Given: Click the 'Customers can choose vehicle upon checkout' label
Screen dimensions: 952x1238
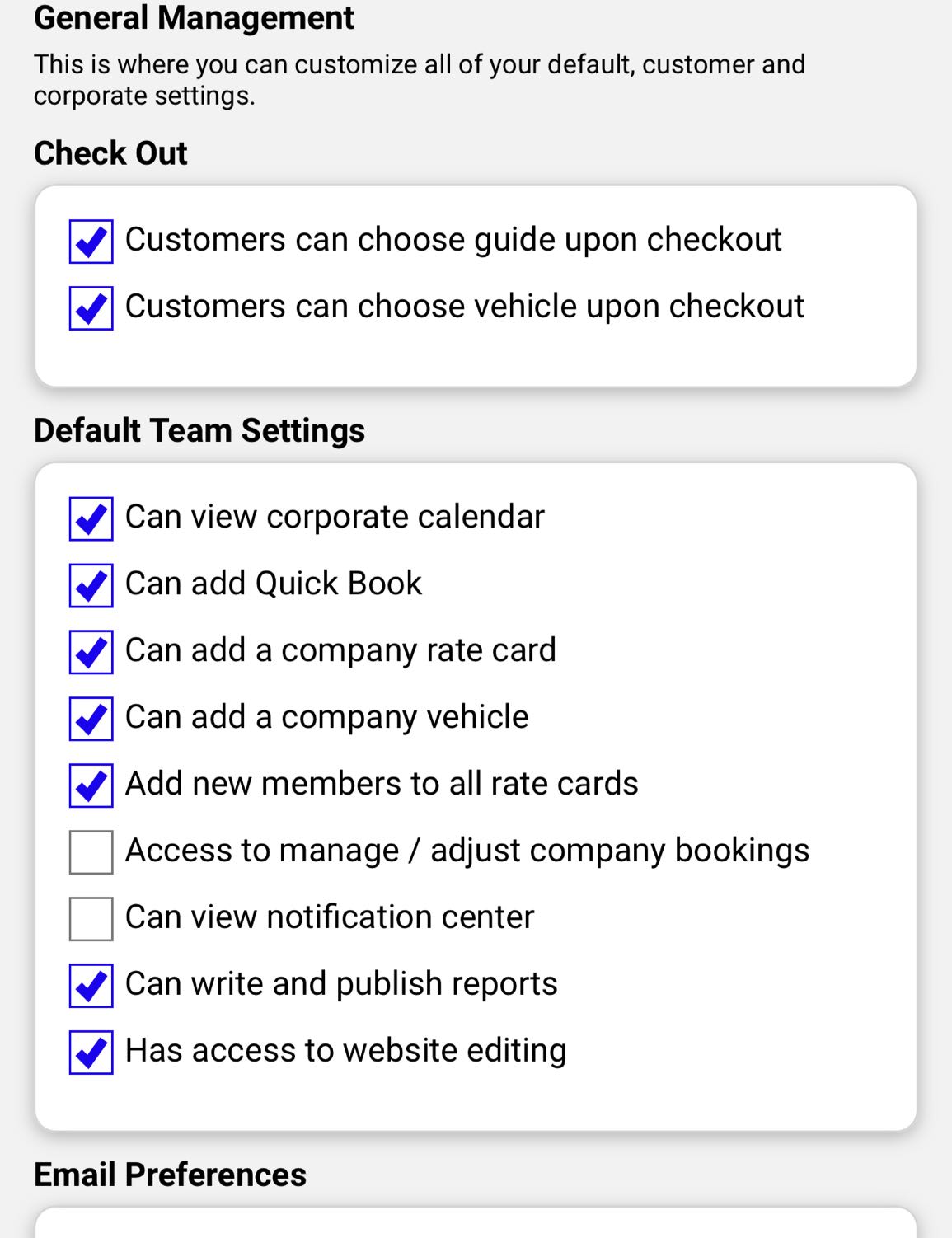Looking at the screenshot, I should click(464, 307).
